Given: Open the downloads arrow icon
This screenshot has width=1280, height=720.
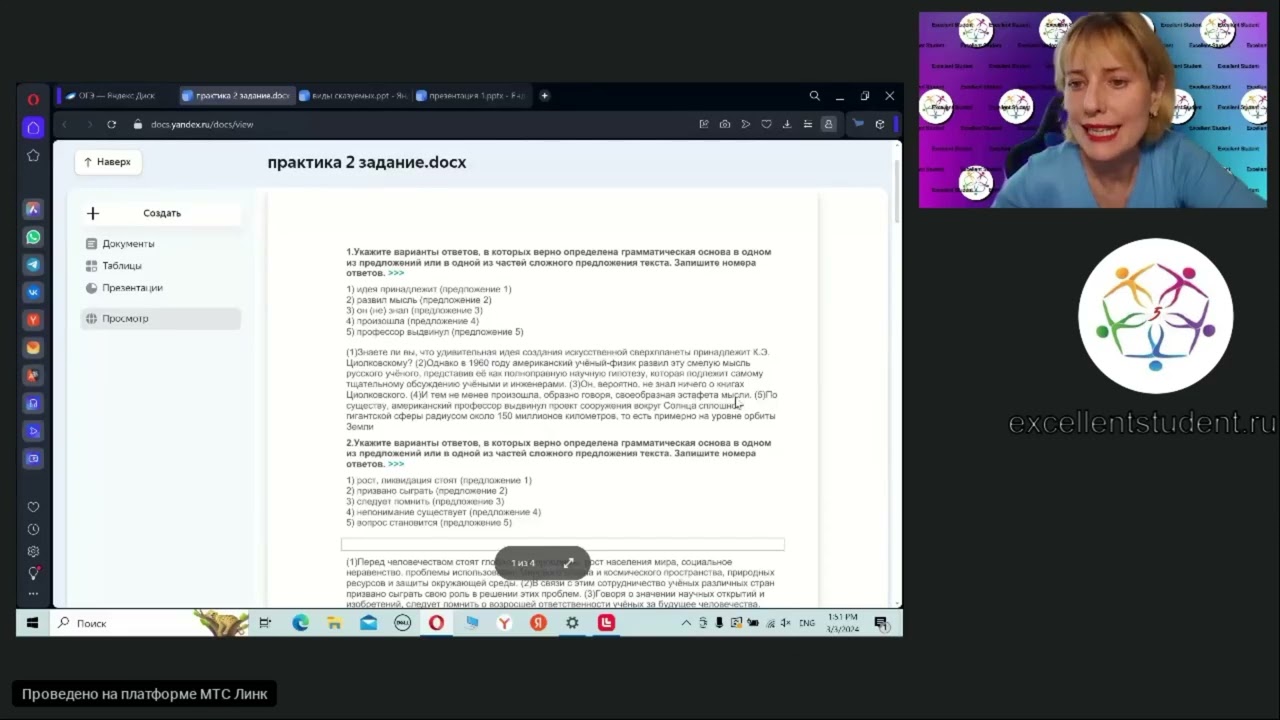Looking at the screenshot, I should click(x=786, y=124).
